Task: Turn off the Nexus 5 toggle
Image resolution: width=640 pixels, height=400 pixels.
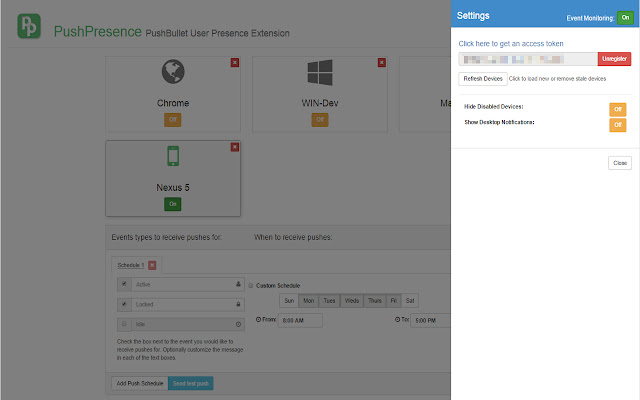Action: point(173,203)
